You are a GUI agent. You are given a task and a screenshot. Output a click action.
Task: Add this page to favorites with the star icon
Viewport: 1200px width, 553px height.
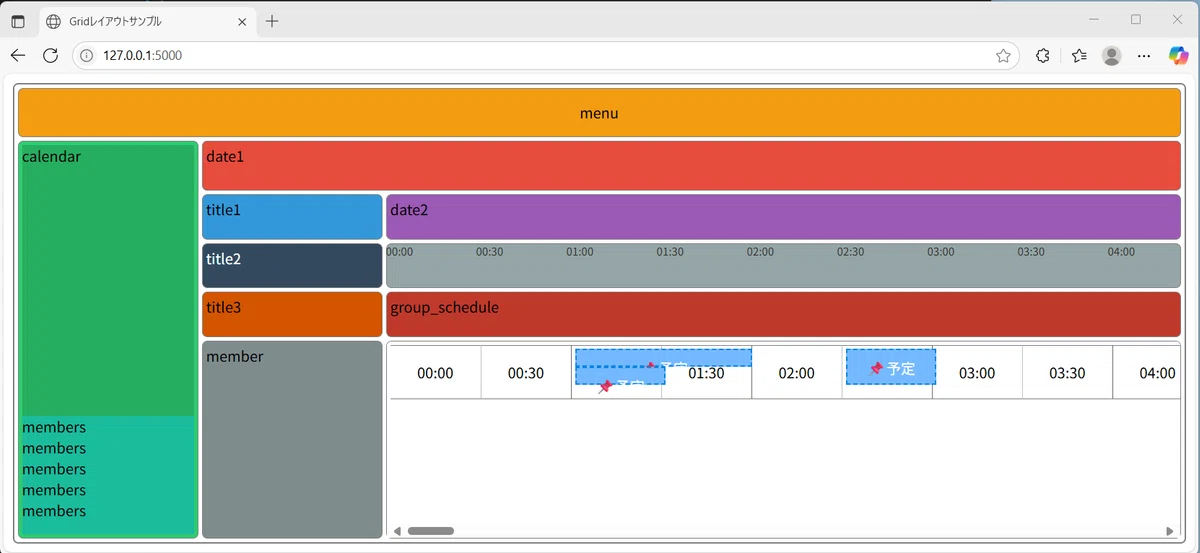point(1003,56)
